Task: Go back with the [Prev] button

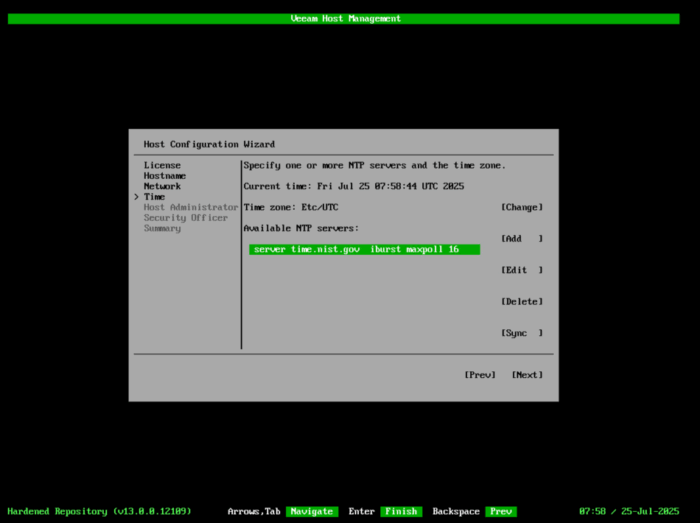Action: coord(480,375)
